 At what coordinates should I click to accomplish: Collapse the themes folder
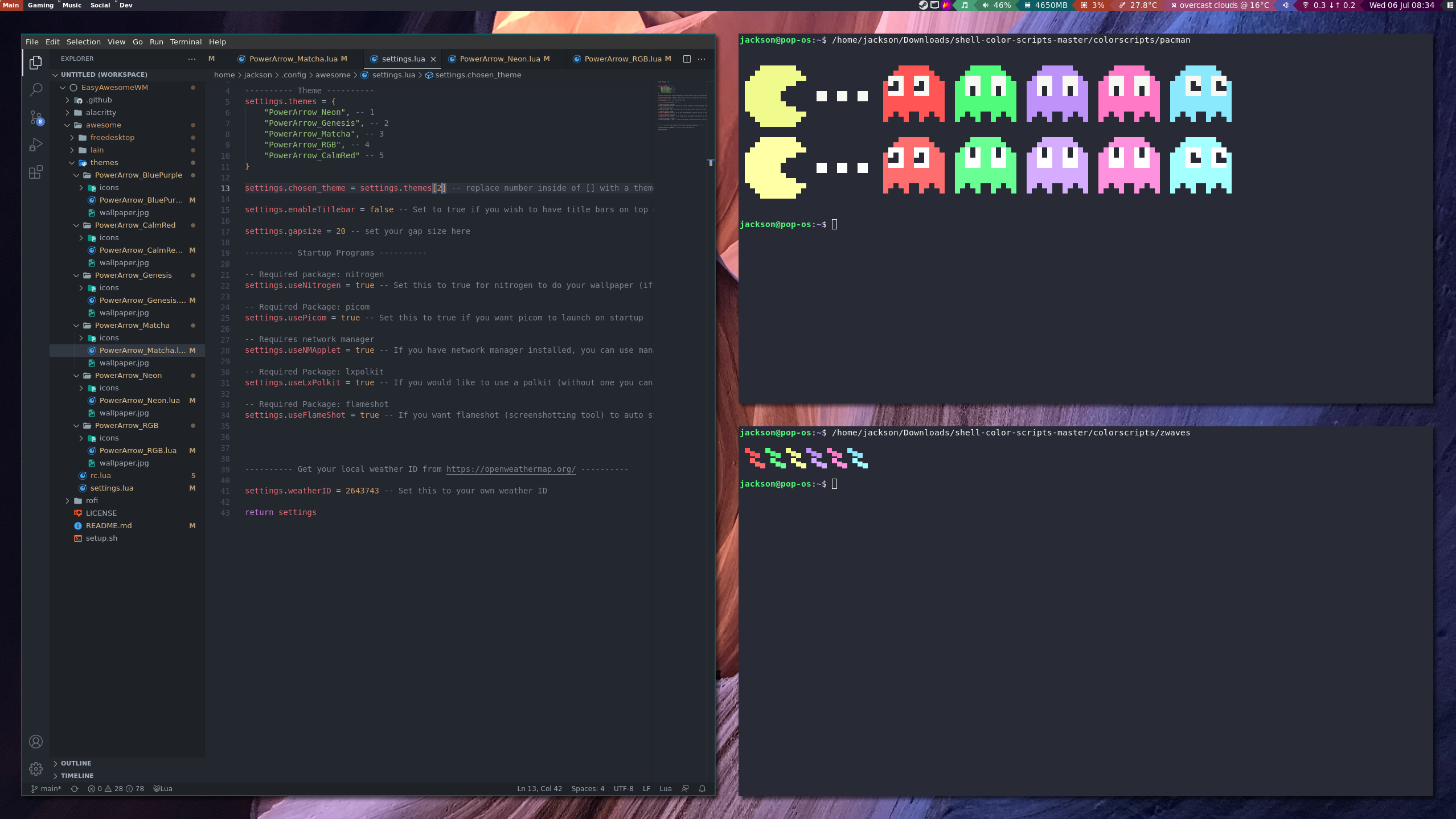click(104, 162)
